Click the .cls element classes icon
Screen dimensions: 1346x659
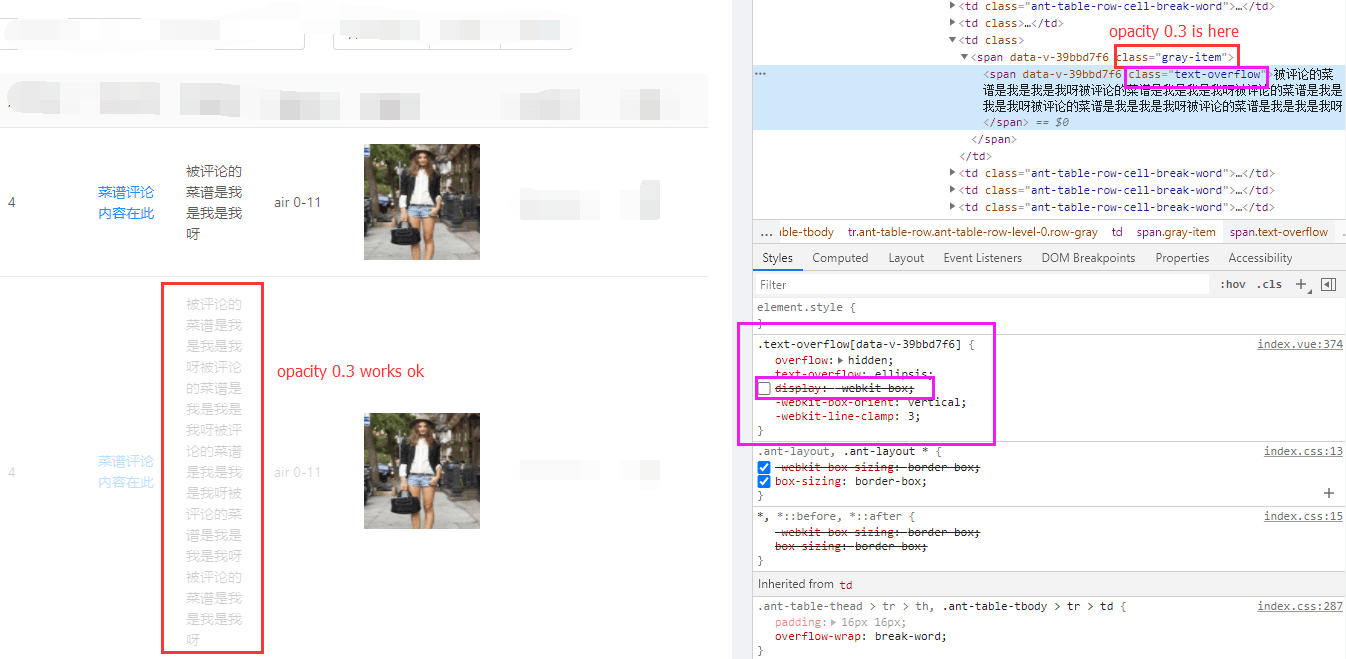coord(1268,284)
